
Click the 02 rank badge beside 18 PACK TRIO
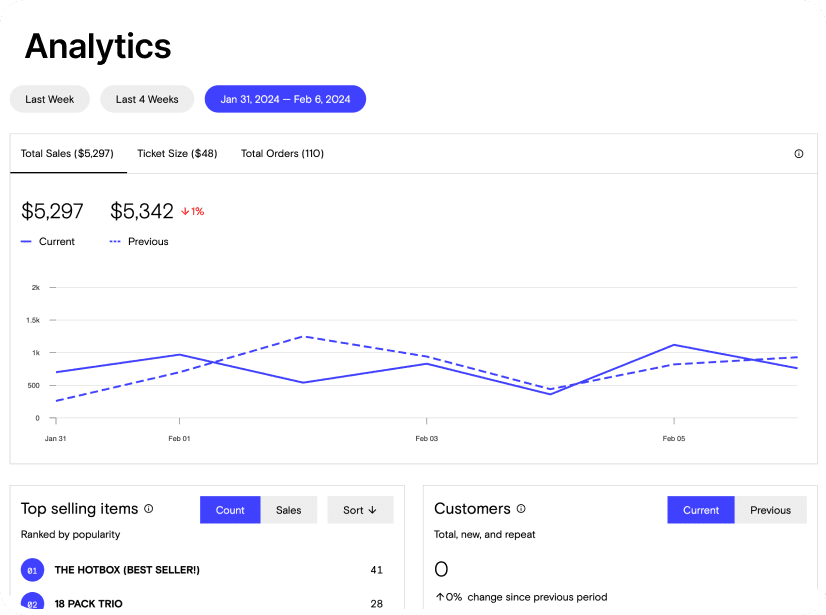[32, 603]
